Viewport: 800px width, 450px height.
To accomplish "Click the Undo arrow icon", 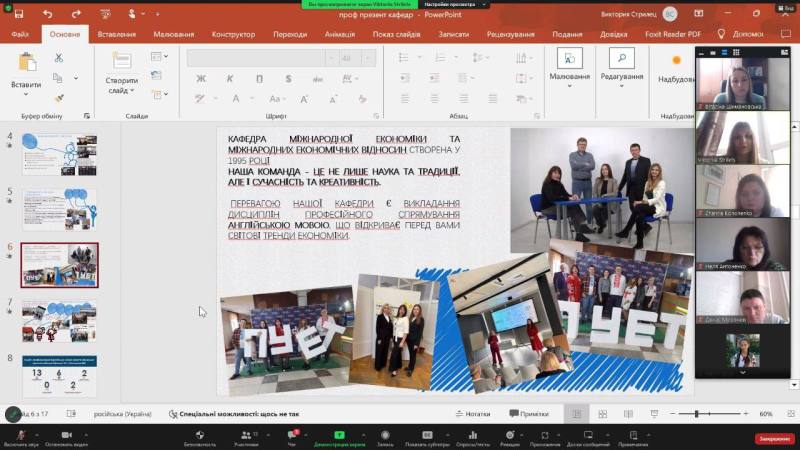I will (49, 14).
